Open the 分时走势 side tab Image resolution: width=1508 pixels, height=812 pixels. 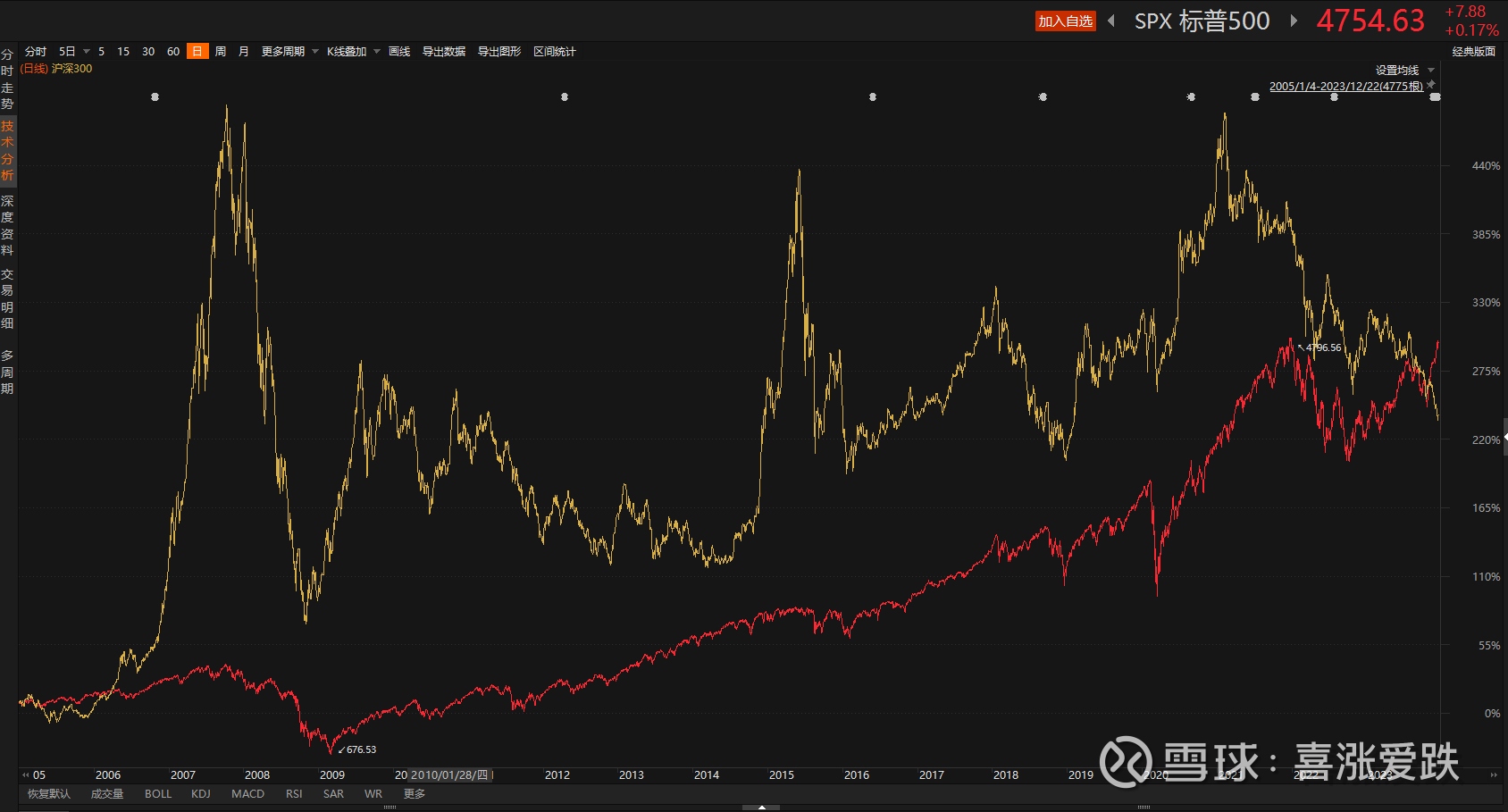coord(7,79)
